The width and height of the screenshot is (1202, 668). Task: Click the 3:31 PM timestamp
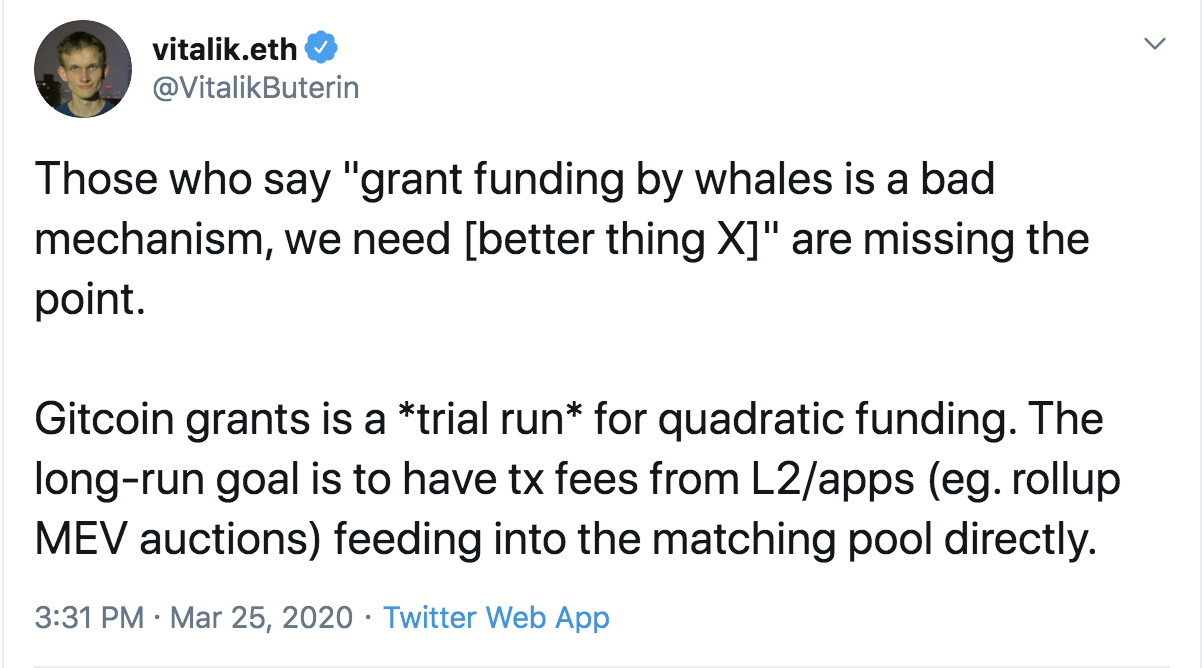(90, 617)
